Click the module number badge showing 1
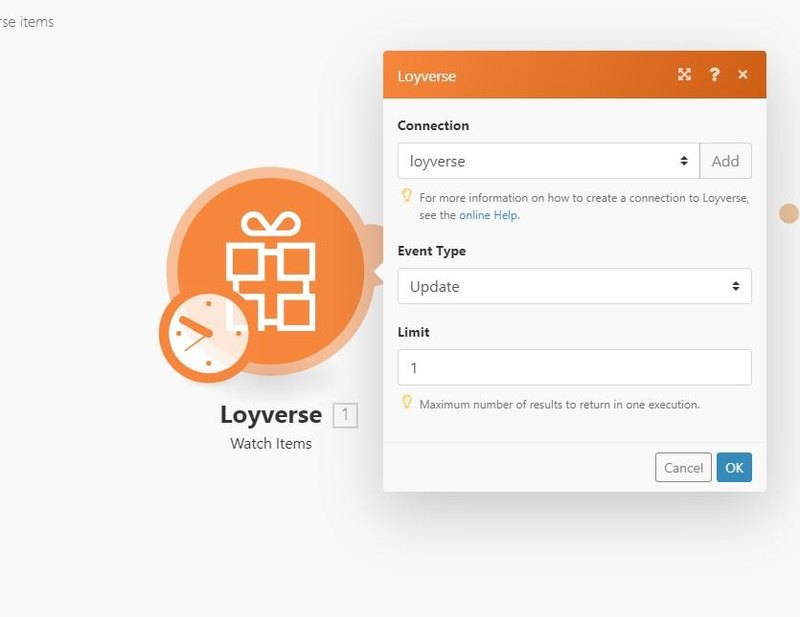The height and width of the screenshot is (617, 800). tap(345, 415)
